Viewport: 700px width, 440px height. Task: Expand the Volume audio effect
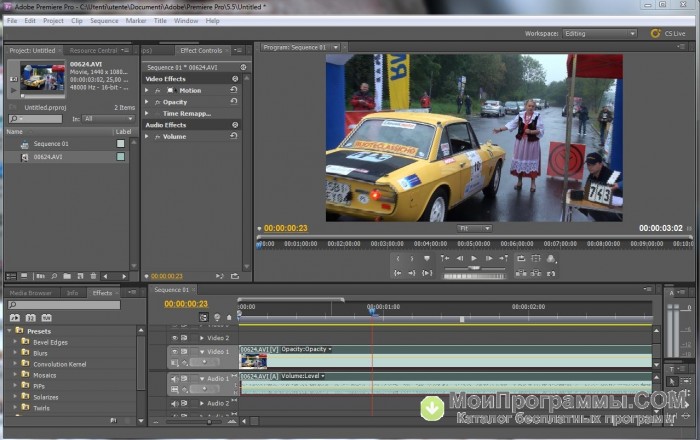(147, 137)
